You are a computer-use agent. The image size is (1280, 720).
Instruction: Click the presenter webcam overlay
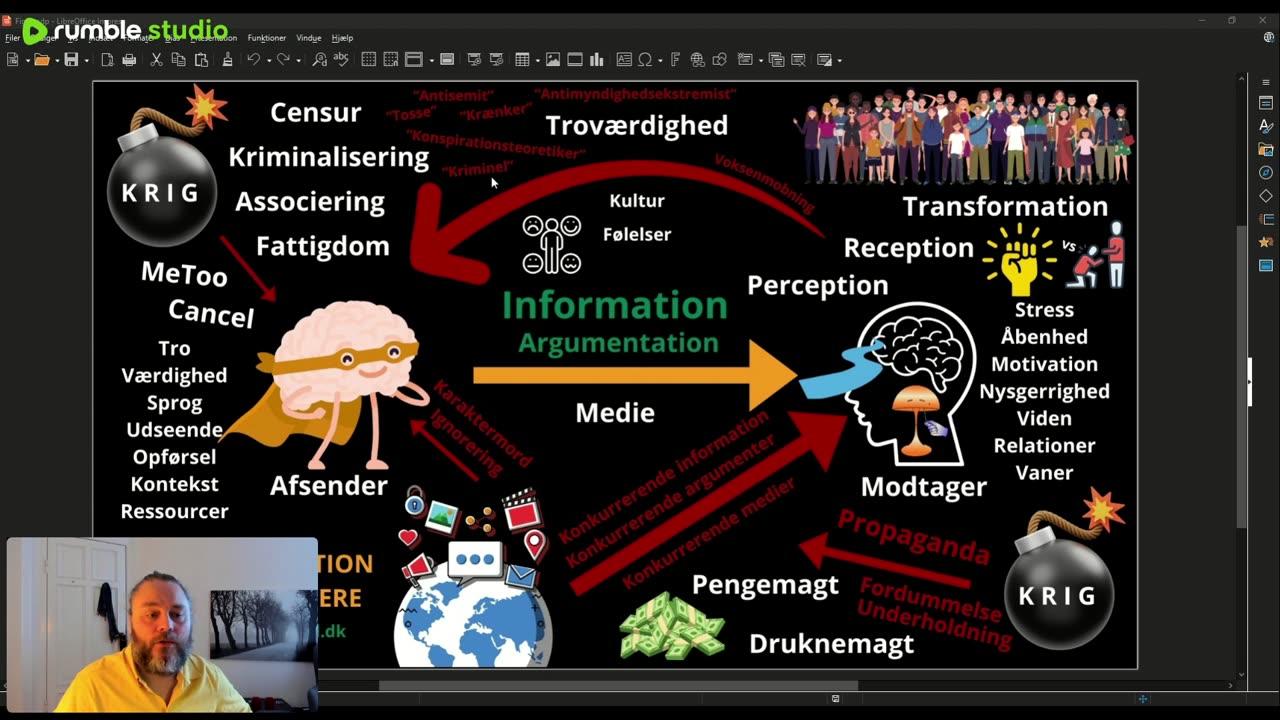[x=162, y=625]
